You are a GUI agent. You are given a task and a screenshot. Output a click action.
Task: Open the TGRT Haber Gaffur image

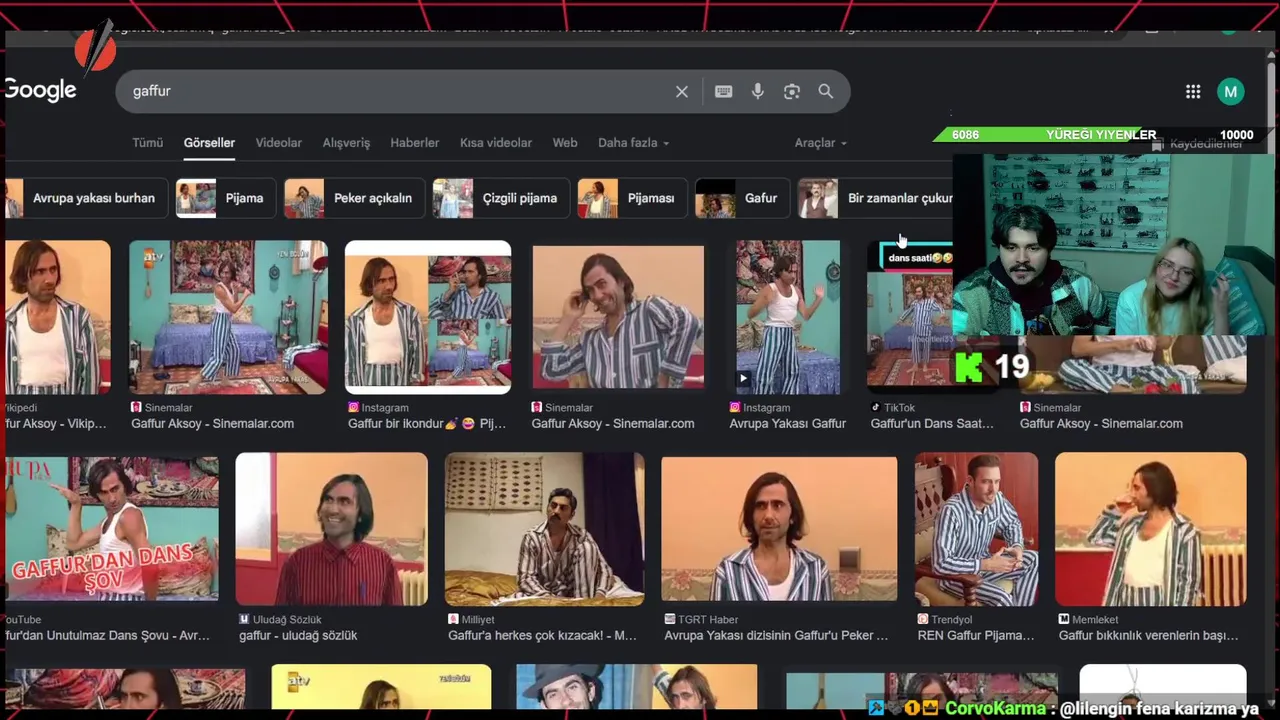click(779, 528)
